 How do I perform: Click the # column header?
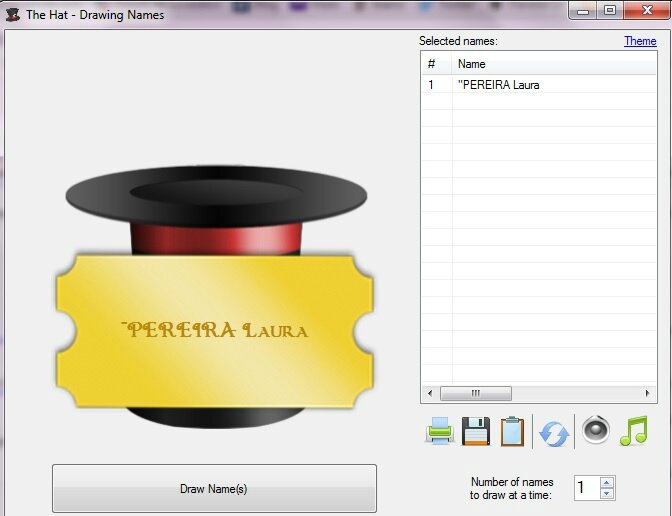(x=436, y=64)
